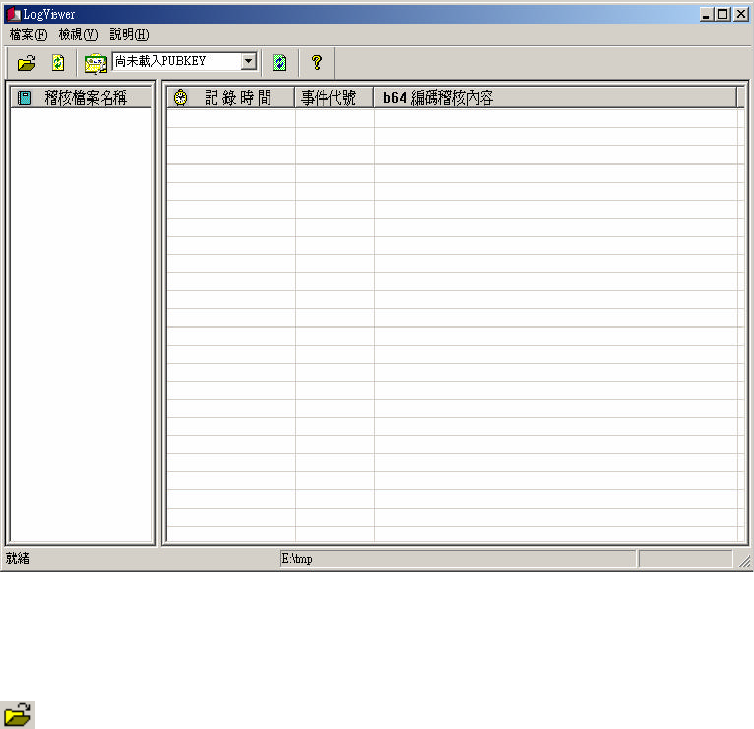Screen dimensions: 754x729
Task: Click the E:\tmp path in status bar
Action: pyautogui.click(x=297, y=559)
